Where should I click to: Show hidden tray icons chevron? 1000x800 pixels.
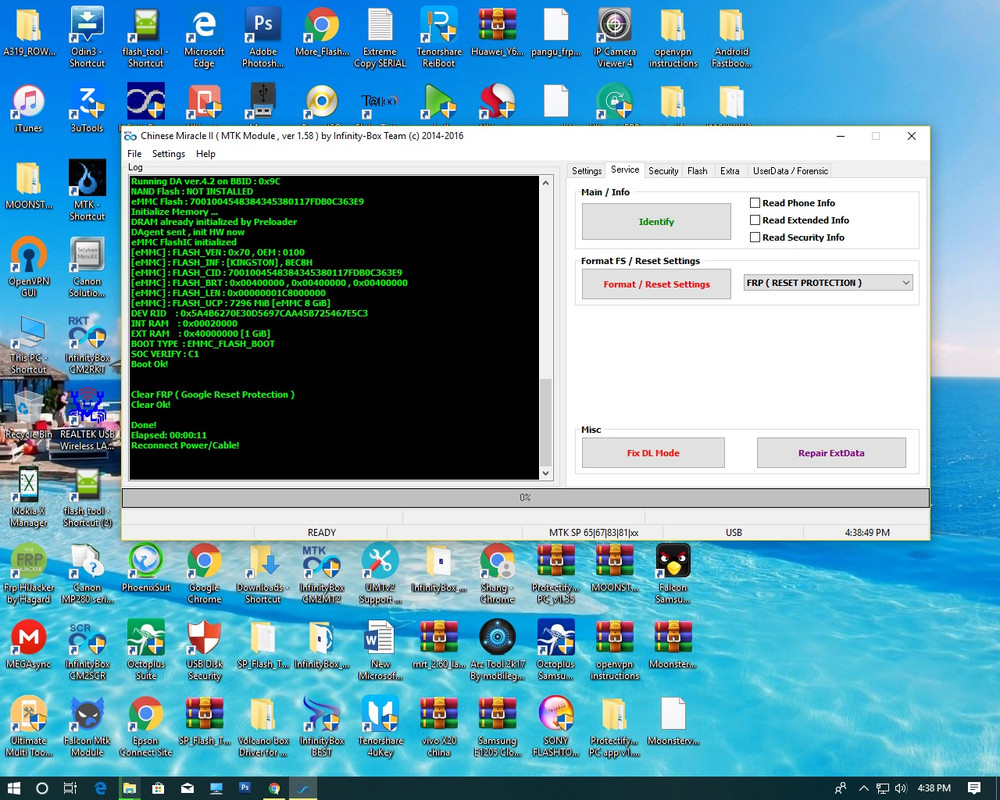coord(864,788)
